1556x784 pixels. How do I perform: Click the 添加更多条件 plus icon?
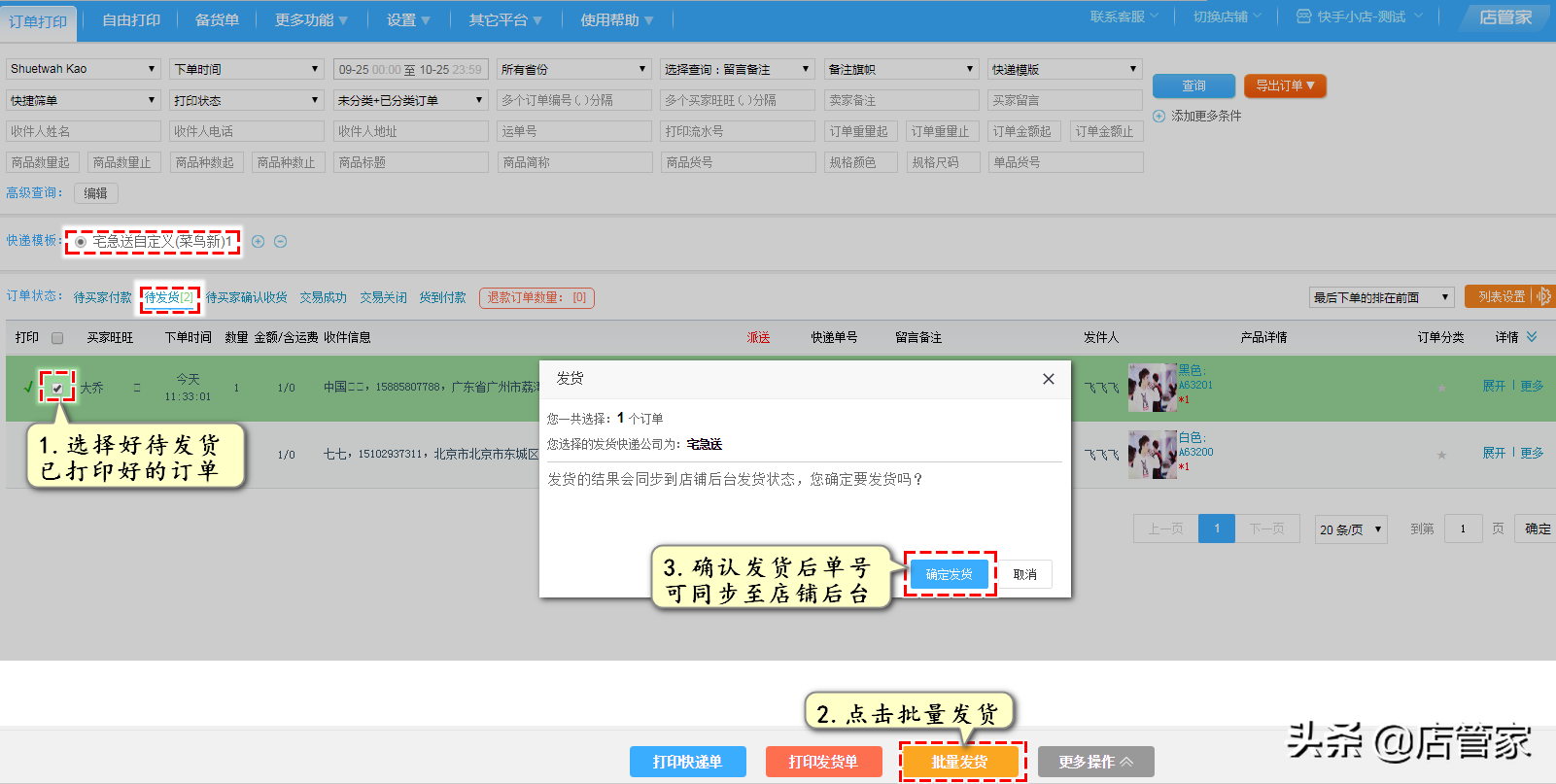pyautogui.click(x=1158, y=117)
